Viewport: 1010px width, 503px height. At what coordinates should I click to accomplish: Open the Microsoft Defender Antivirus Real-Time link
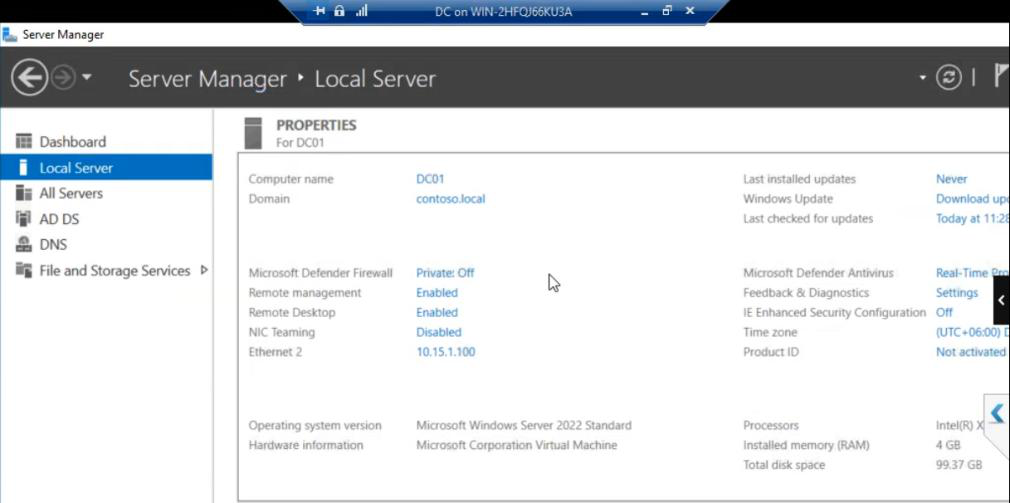[x=973, y=273]
